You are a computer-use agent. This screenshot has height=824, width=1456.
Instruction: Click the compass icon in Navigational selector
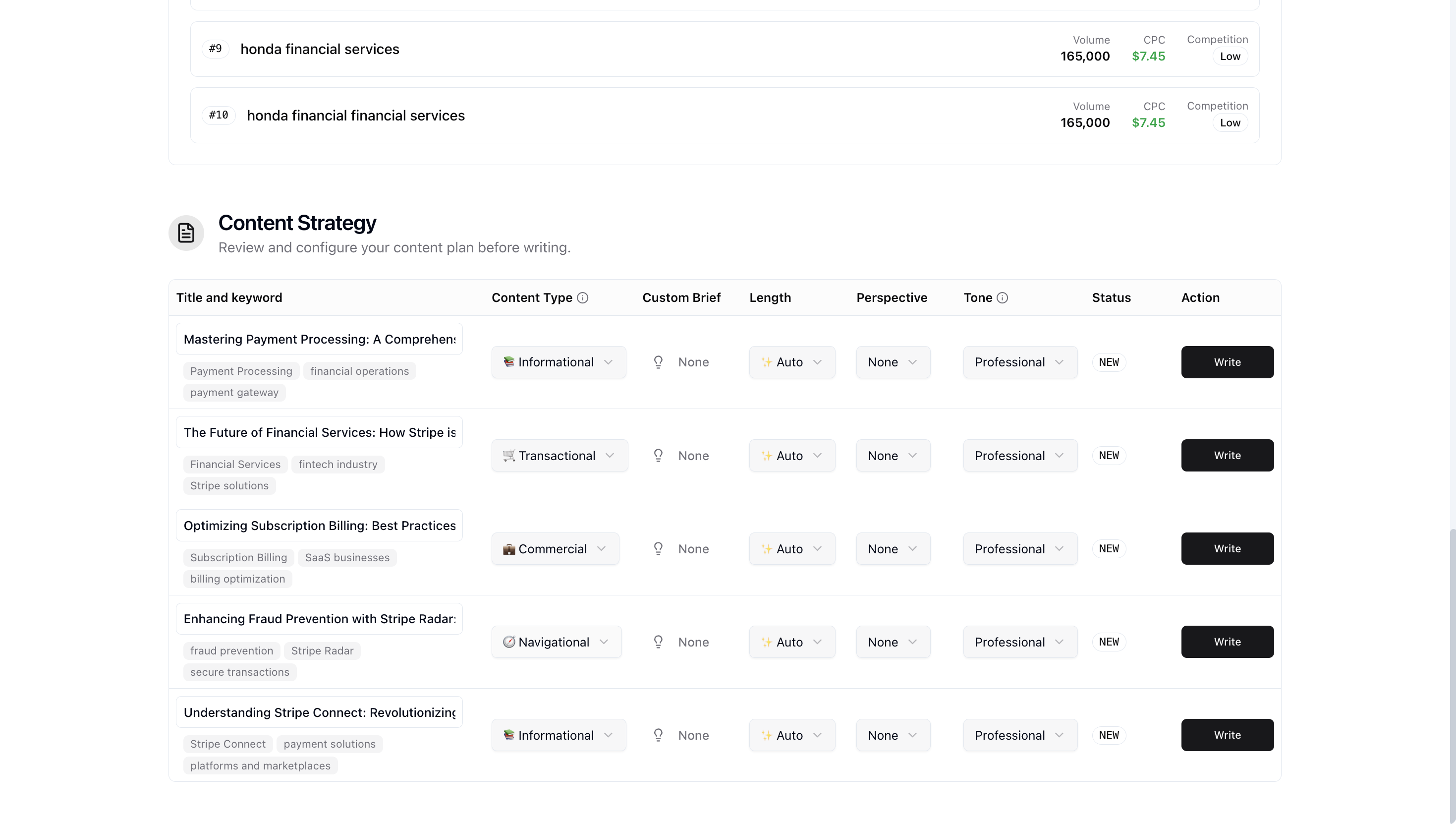coord(508,642)
